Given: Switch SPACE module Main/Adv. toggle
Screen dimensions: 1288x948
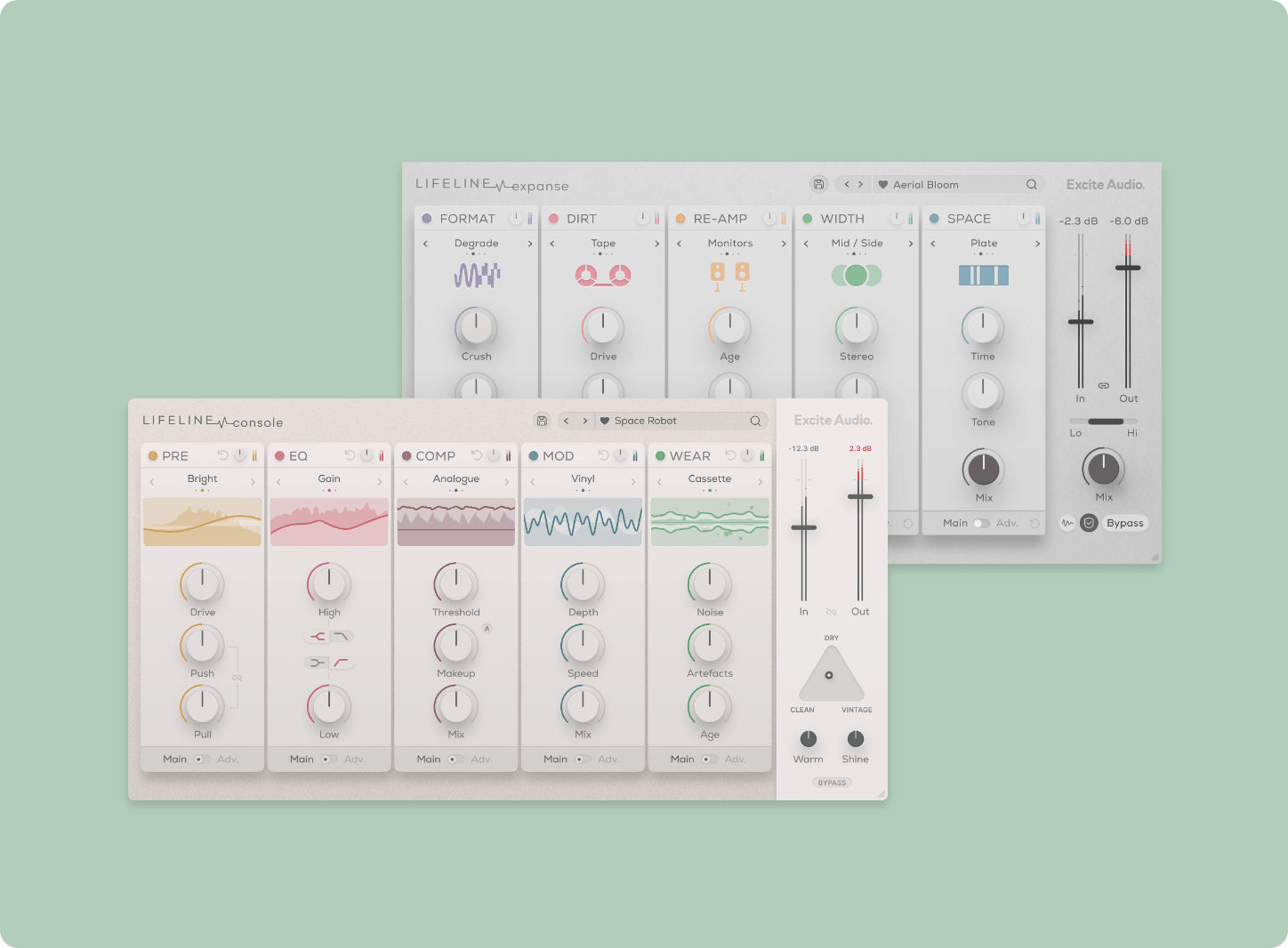Looking at the screenshot, I should [980, 523].
